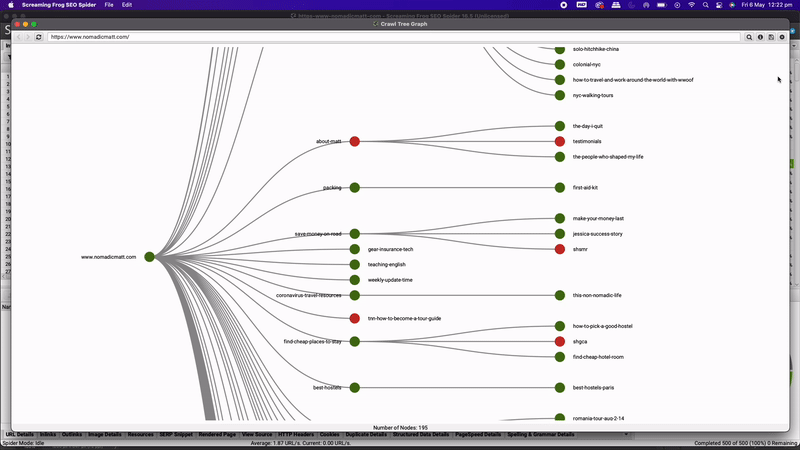Screen dimensions: 800x450
Task: Go forward using the right arrow button
Action: [x=28, y=37]
